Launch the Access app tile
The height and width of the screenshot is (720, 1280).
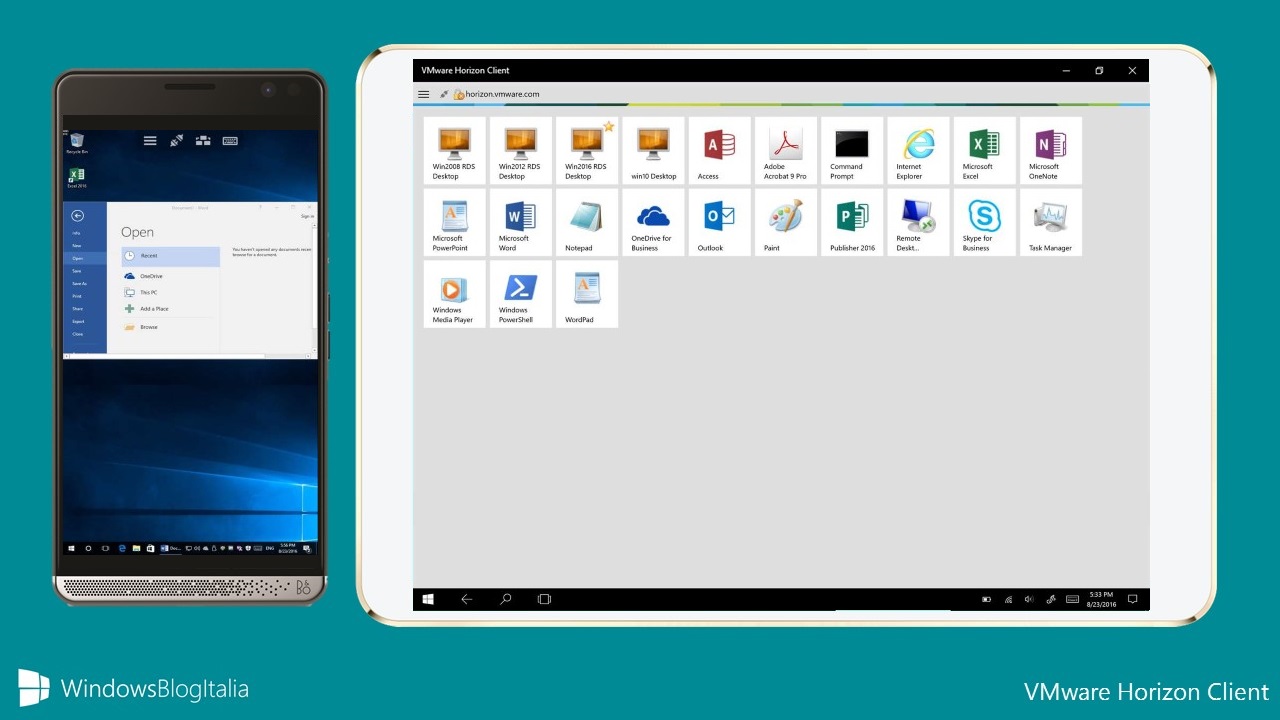point(720,151)
